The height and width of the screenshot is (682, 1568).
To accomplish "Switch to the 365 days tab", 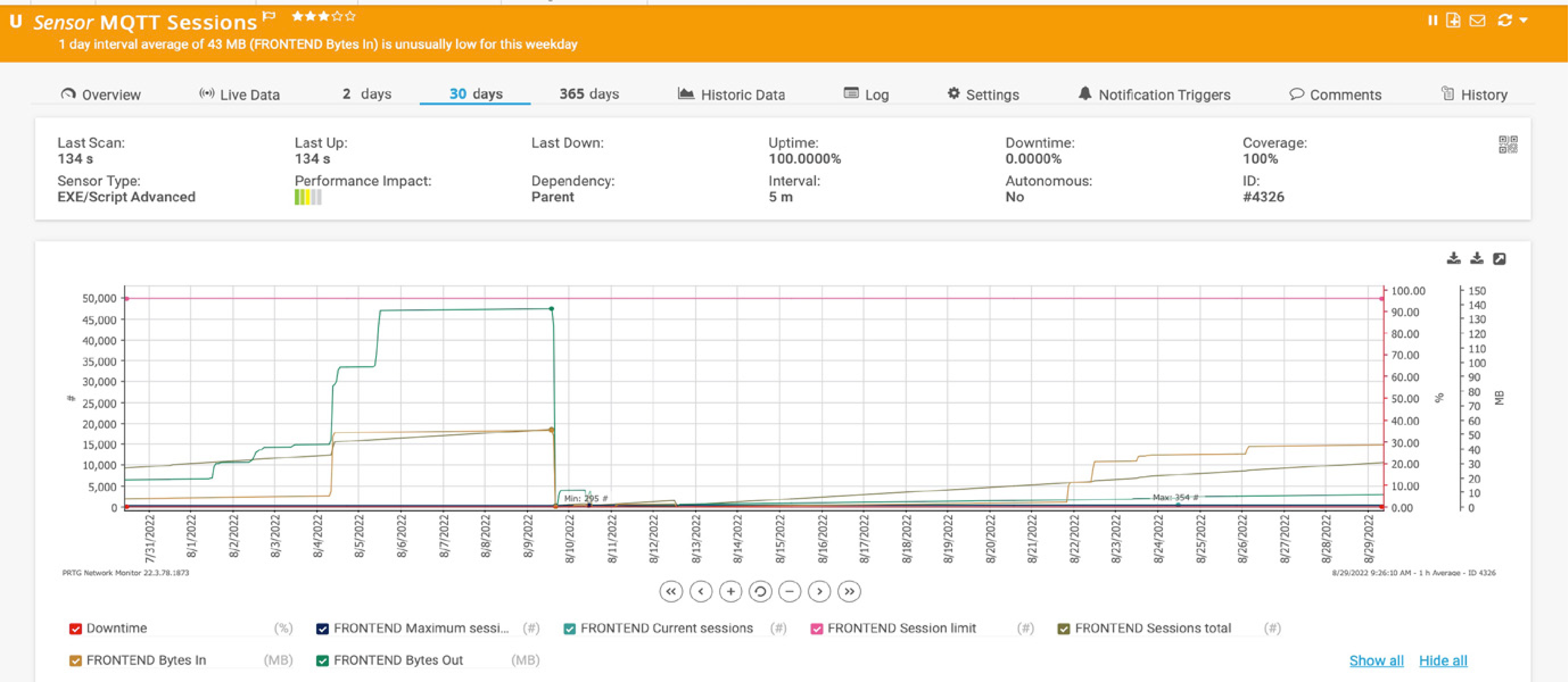I will [x=589, y=94].
